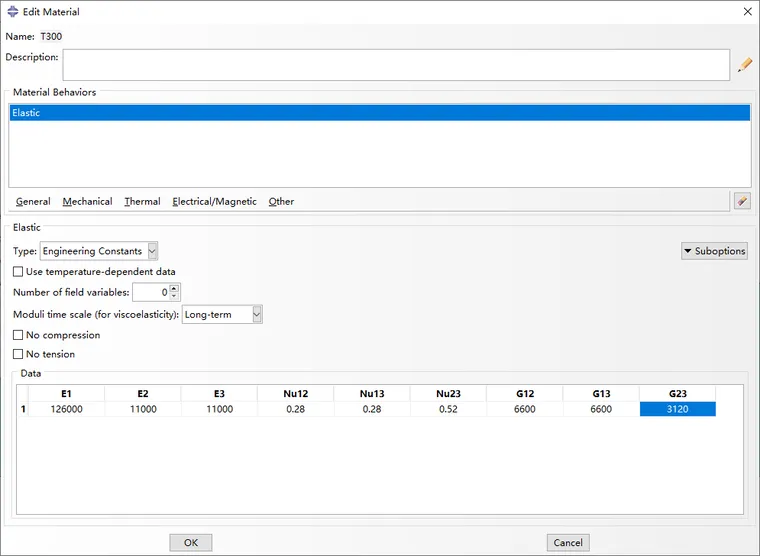Select the E1 cell with value 126000

point(66,409)
